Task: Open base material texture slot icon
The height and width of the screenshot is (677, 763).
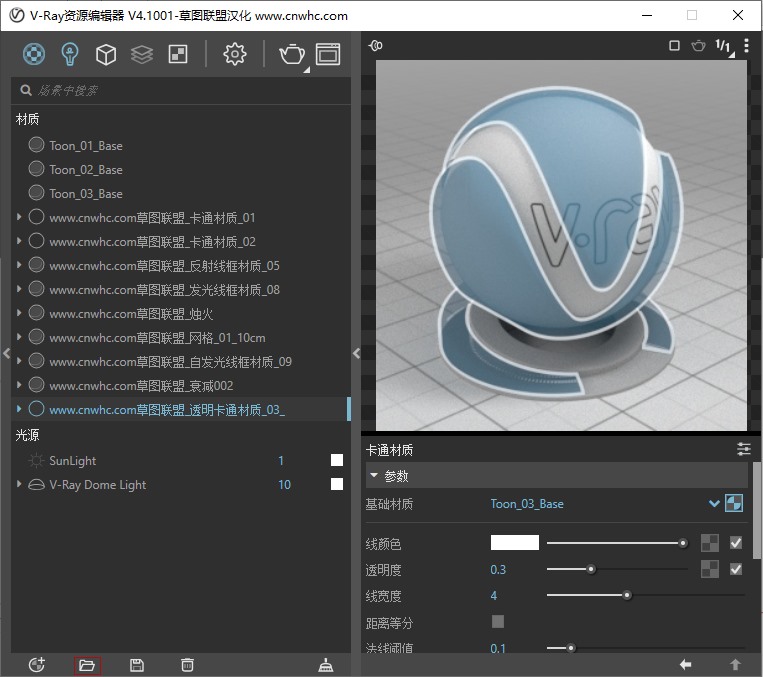Action: pyautogui.click(x=734, y=503)
